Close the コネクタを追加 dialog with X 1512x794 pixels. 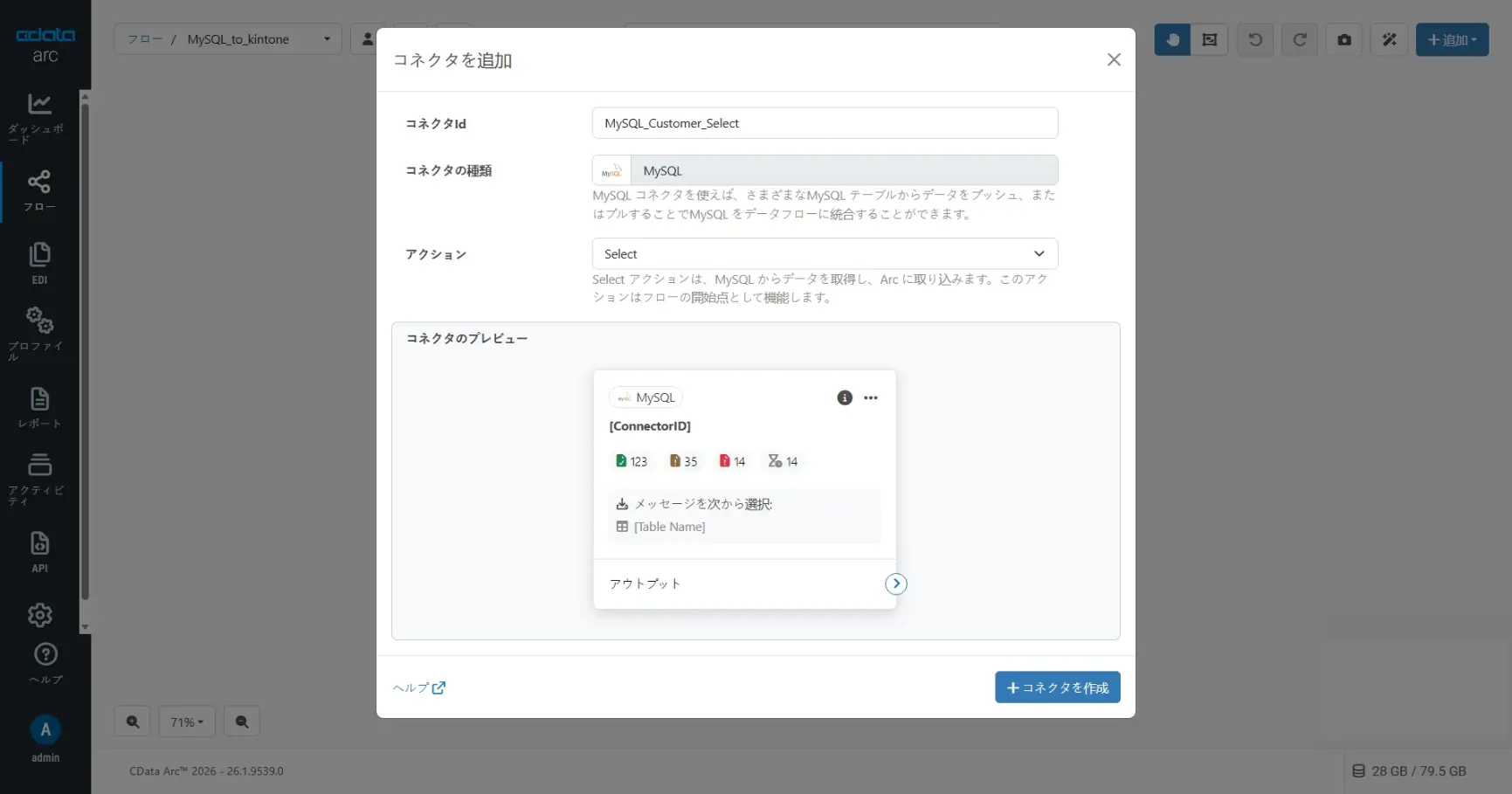pos(1114,59)
